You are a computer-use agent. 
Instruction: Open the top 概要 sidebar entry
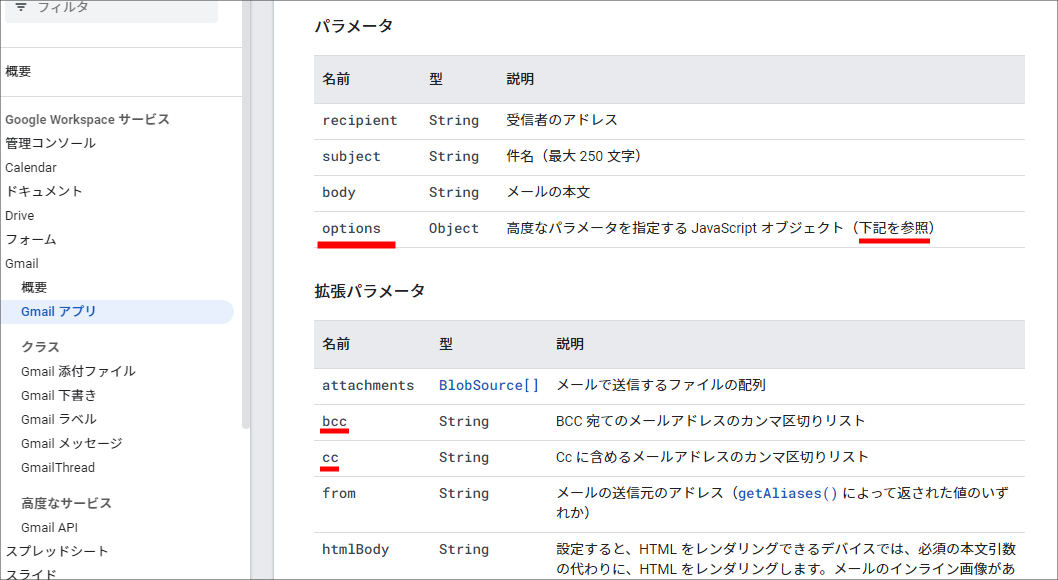[x=18, y=71]
